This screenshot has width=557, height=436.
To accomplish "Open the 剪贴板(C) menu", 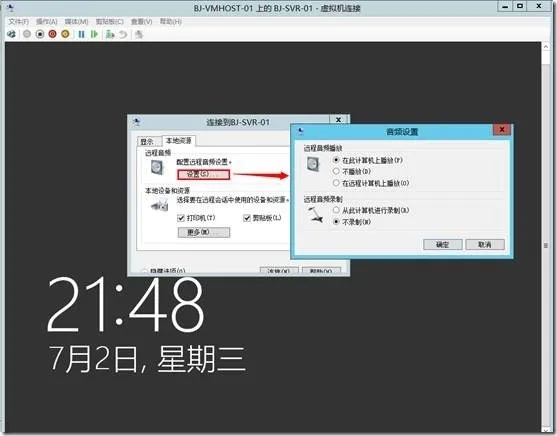I will tap(110, 22).
